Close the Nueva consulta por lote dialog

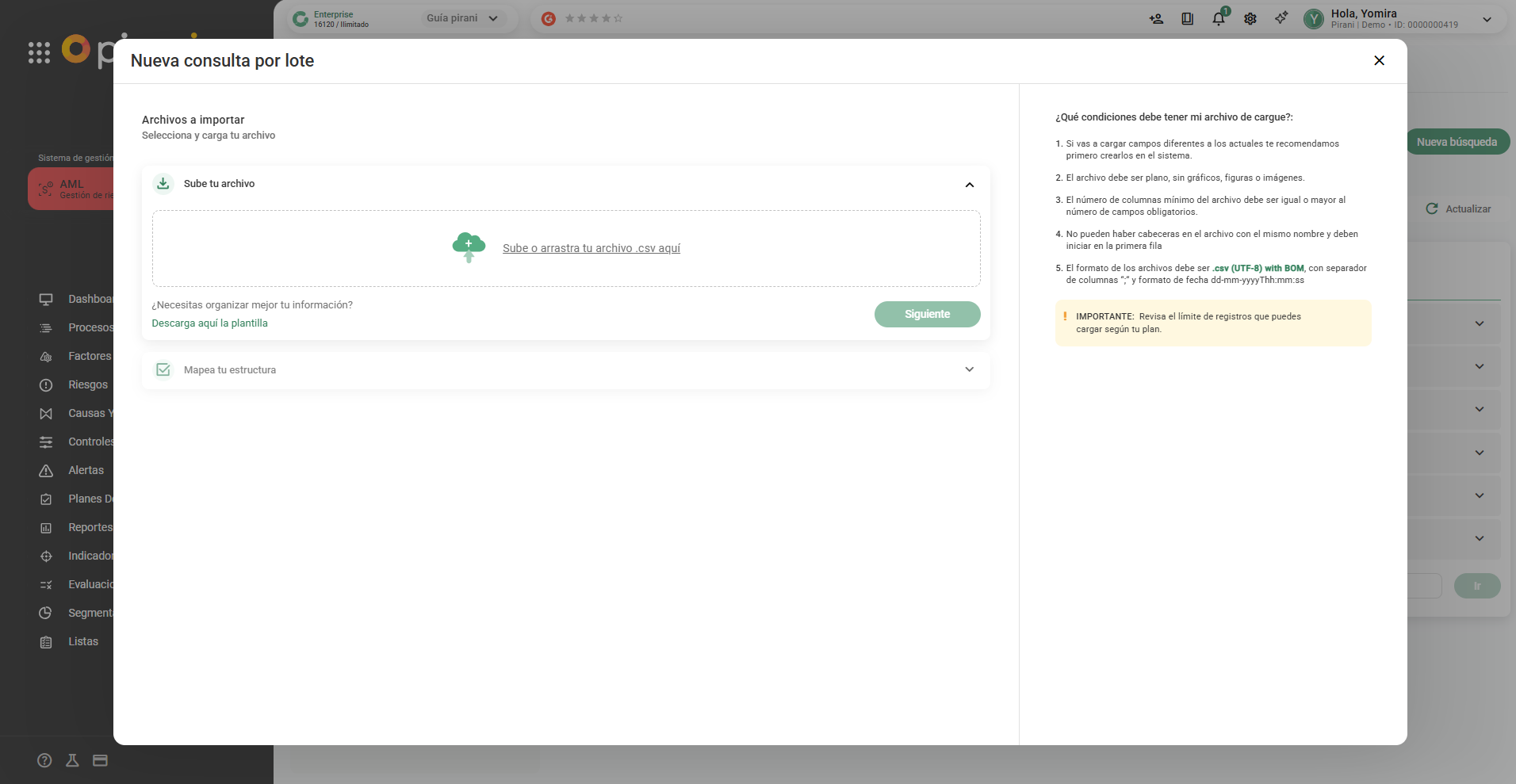pyautogui.click(x=1379, y=61)
